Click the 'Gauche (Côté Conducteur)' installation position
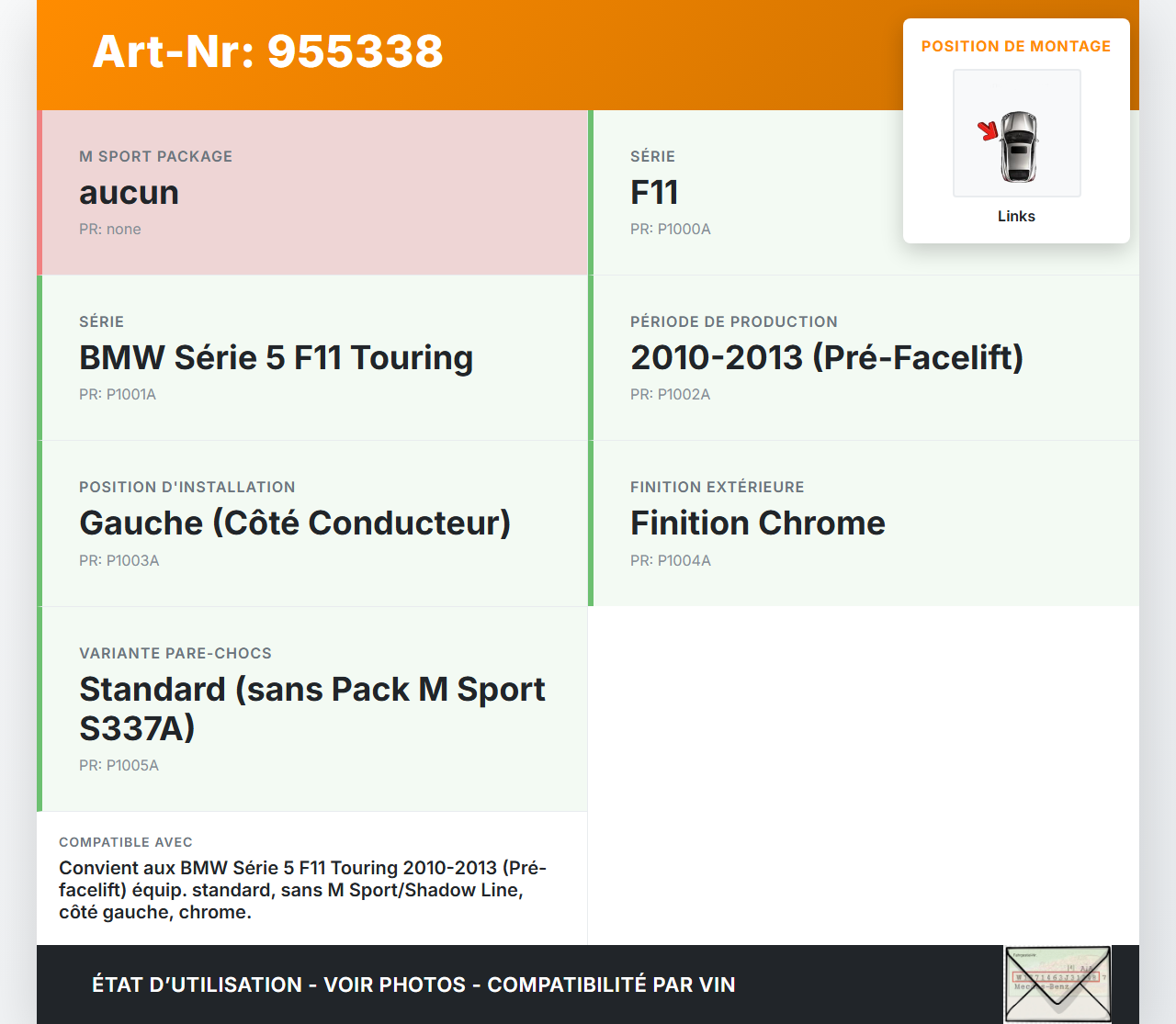Viewport: 1176px width, 1024px height. [x=295, y=523]
